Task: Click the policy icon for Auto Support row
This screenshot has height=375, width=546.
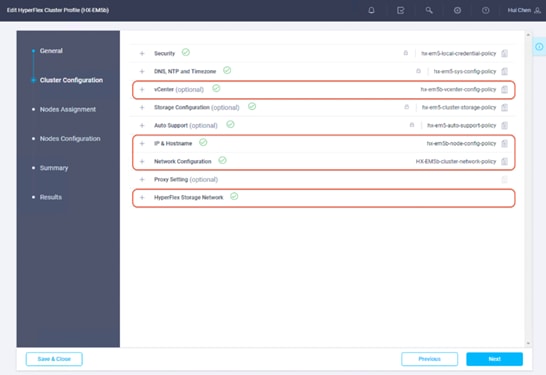Action: pyautogui.click(x=504, y=125)
